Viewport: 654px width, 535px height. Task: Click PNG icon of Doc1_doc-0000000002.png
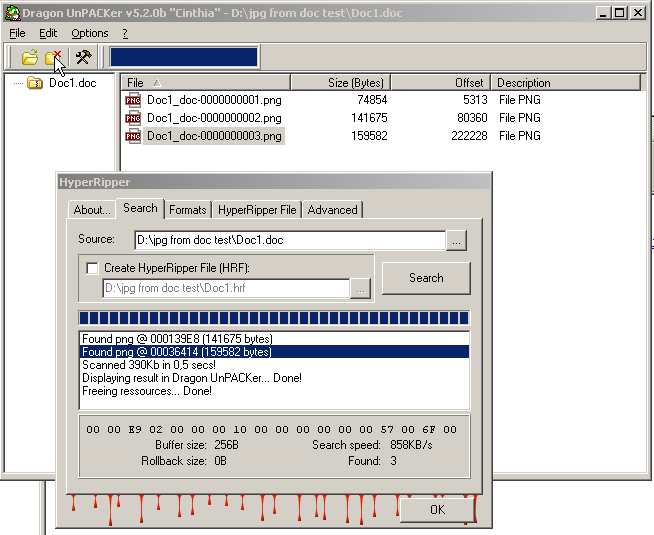pyautogui.click(x=133, y=118)
